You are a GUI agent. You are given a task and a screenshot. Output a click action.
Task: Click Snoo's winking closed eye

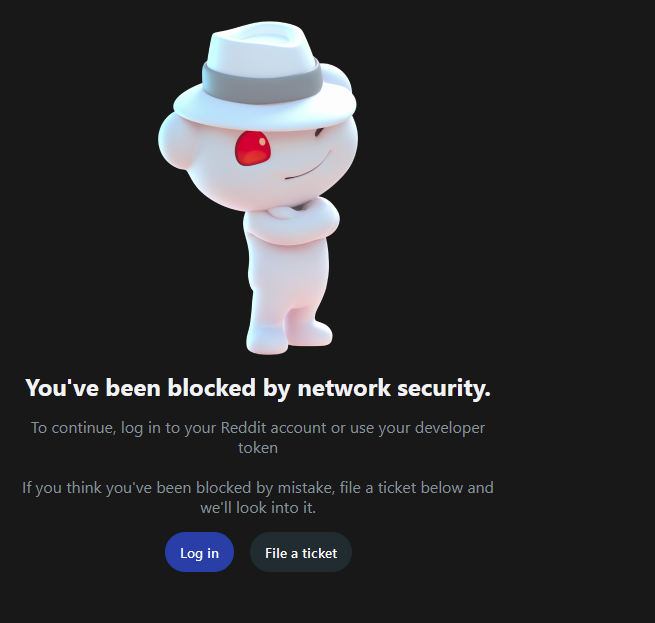[x=319, y=132]
